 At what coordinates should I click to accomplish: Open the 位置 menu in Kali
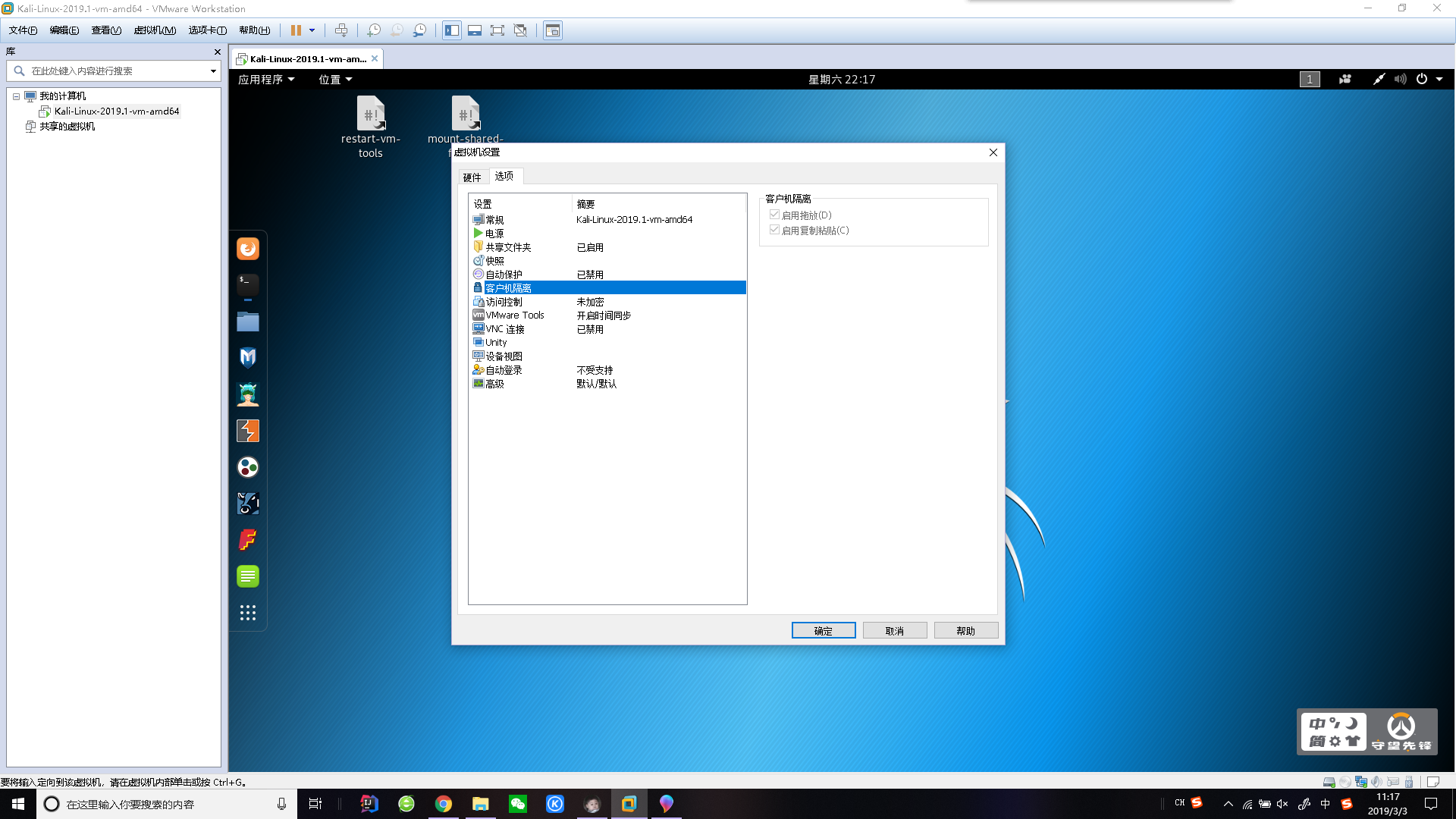[335, 80]
